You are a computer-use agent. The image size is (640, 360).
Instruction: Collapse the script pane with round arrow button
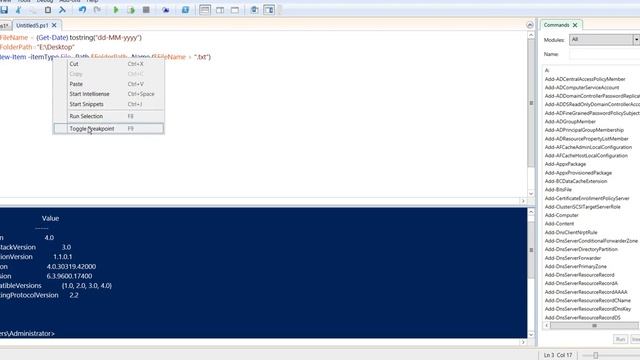pyautogui.click(x=530, y=25)
